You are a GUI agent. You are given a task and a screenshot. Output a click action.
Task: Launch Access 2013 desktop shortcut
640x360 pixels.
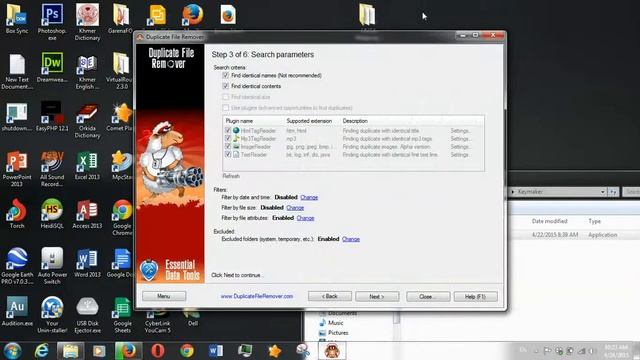click(x=87, y=213)
